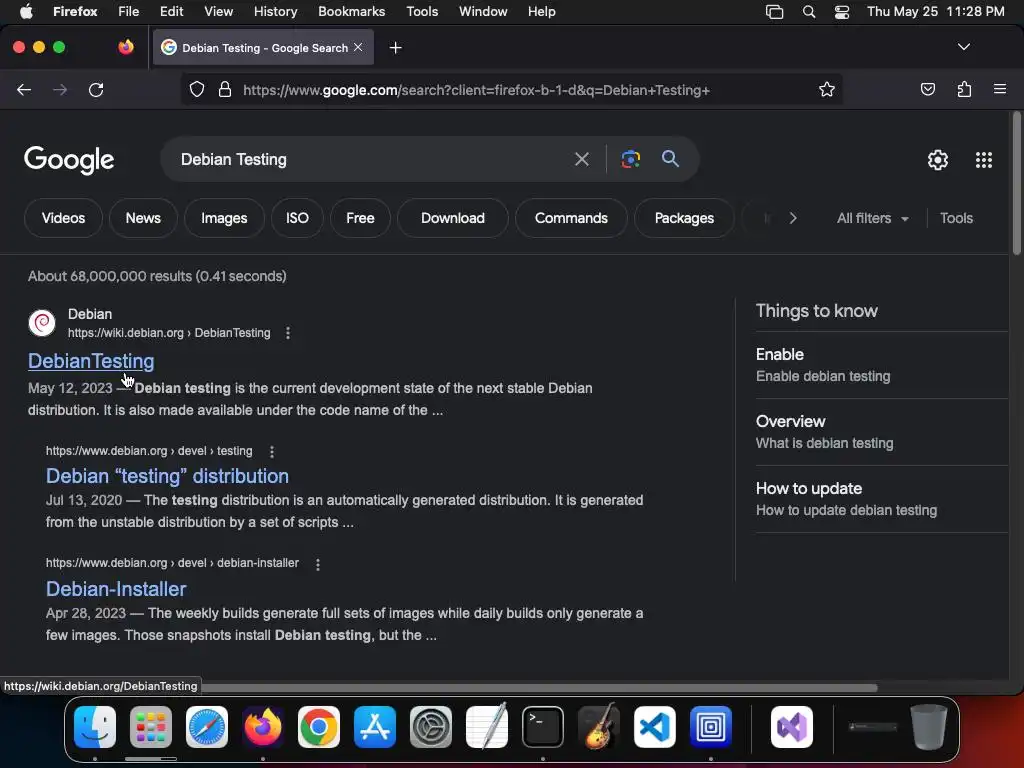Screen dimensions: 1024x768
Task: Open Visual Studio Code from the Dock
Action: point(654,727)
